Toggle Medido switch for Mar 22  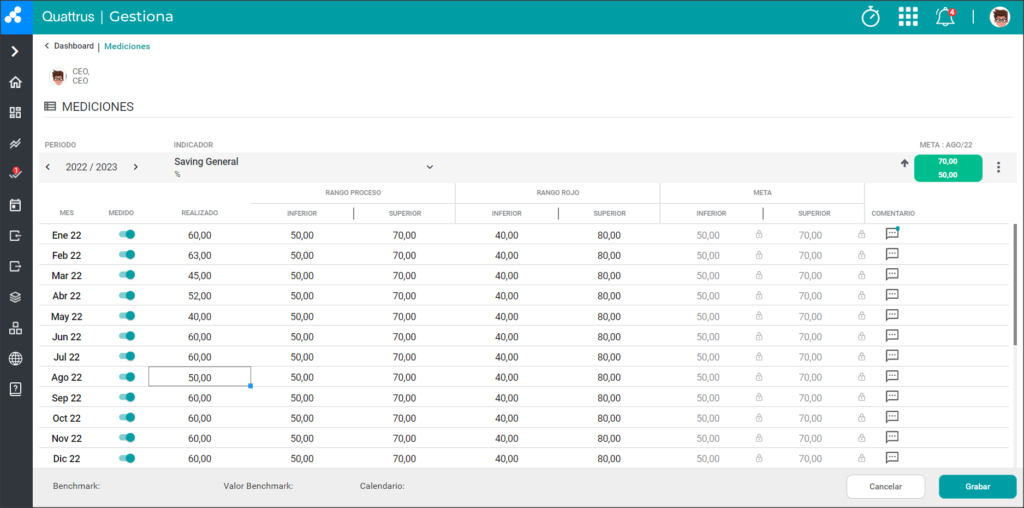point(127,275)
